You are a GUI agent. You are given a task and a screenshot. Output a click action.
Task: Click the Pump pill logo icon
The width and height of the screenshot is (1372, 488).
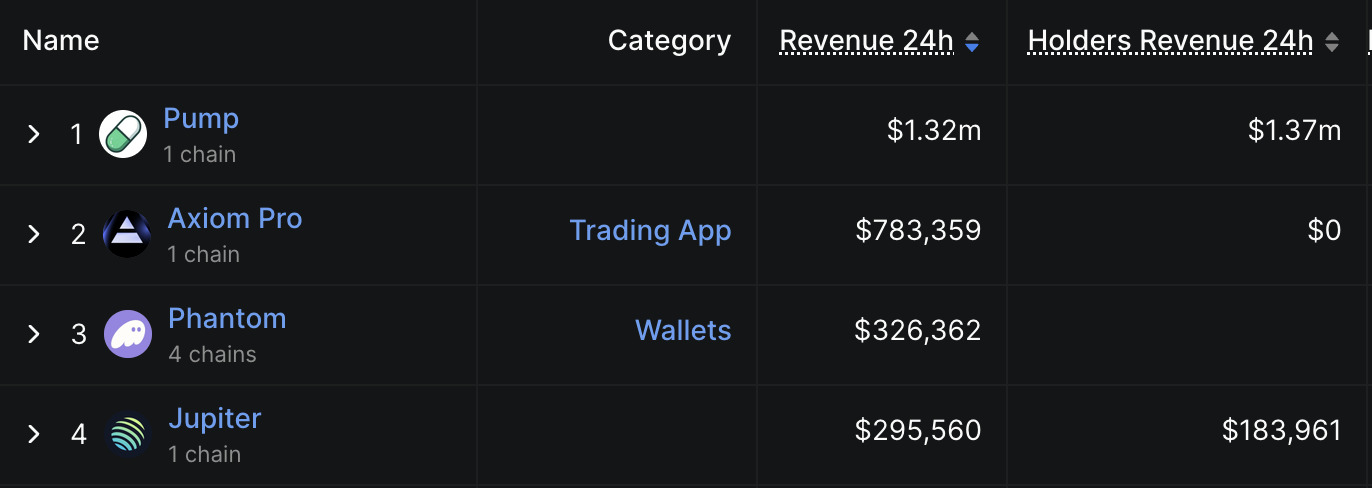pos(123,134)
